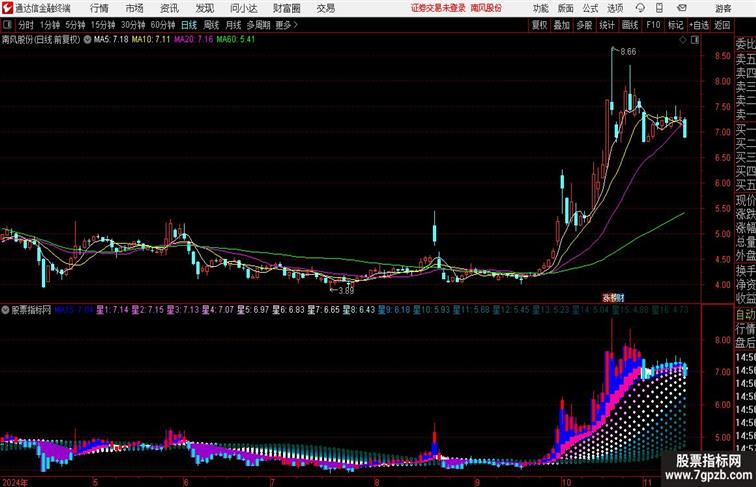Toggle the left sidebar panel icon
This screenshot has height=487, width=756.
pos(7,25)
